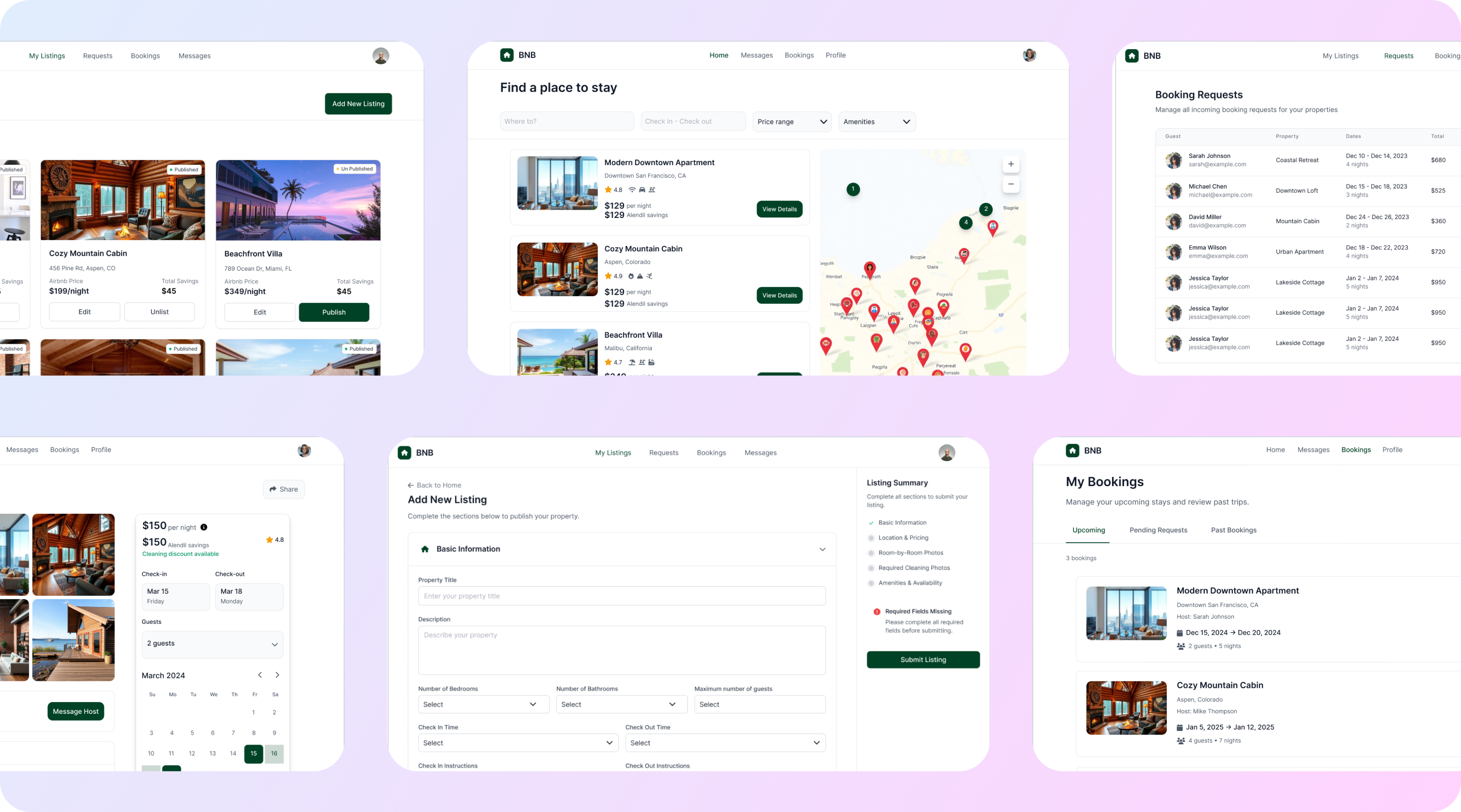Click the Share button with arrow icon
This screenshot has height=812, width=1461.
click(x=284, y=489)
